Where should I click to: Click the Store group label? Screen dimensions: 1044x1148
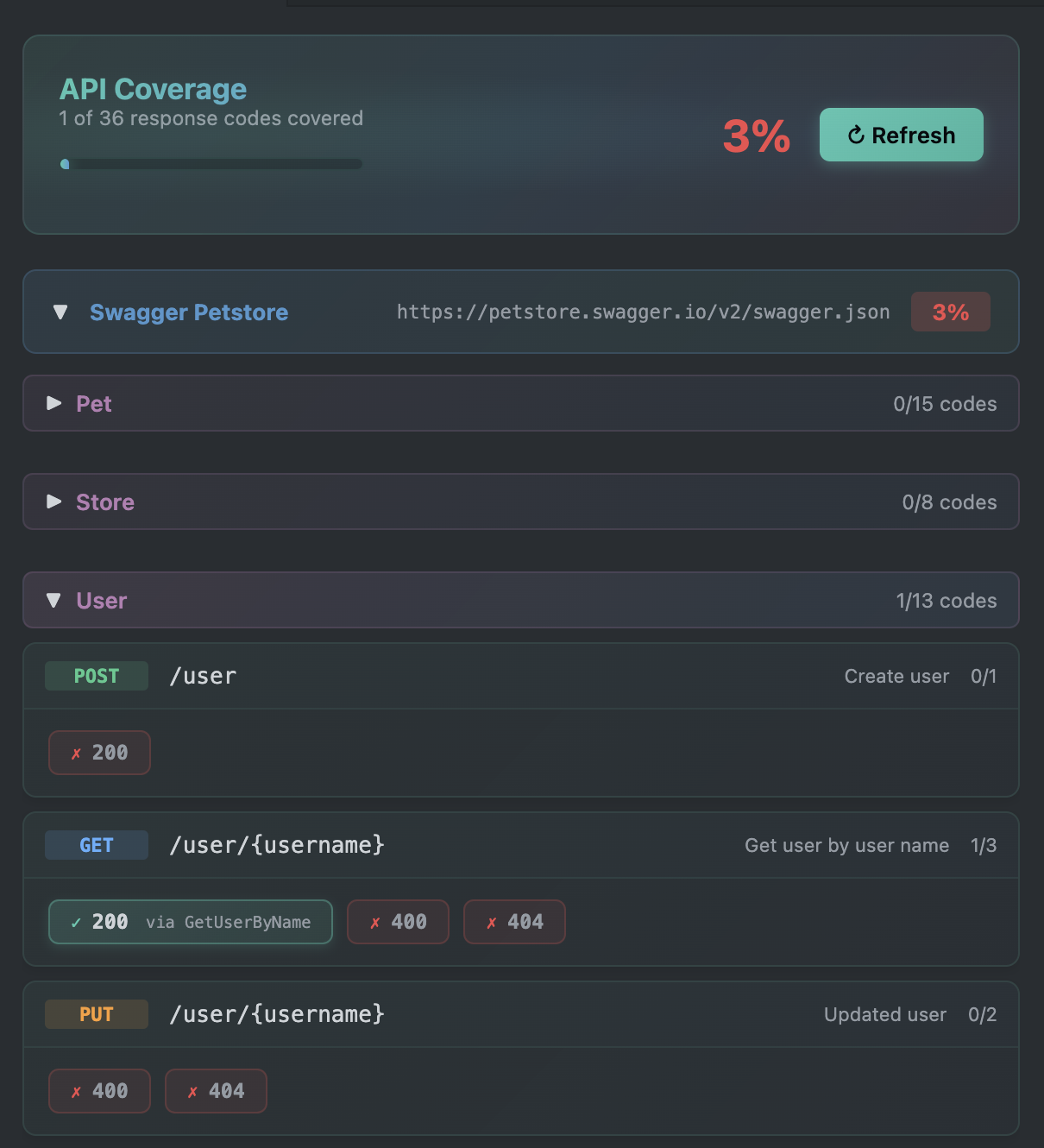(x=105, y=502)
